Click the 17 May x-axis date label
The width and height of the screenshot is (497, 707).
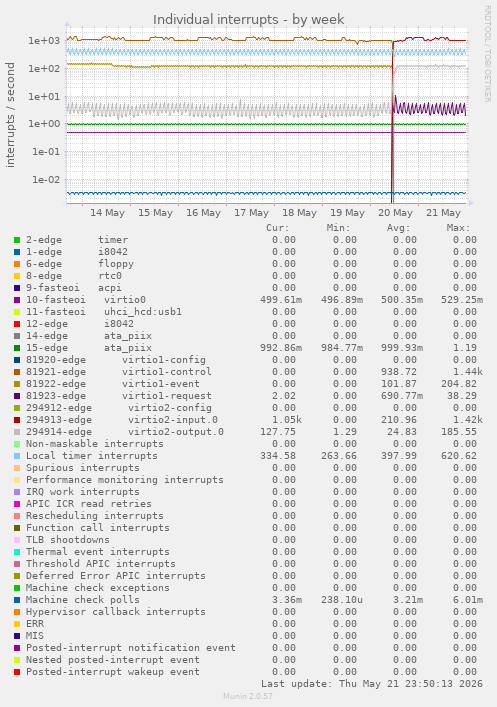click(251, 213)
